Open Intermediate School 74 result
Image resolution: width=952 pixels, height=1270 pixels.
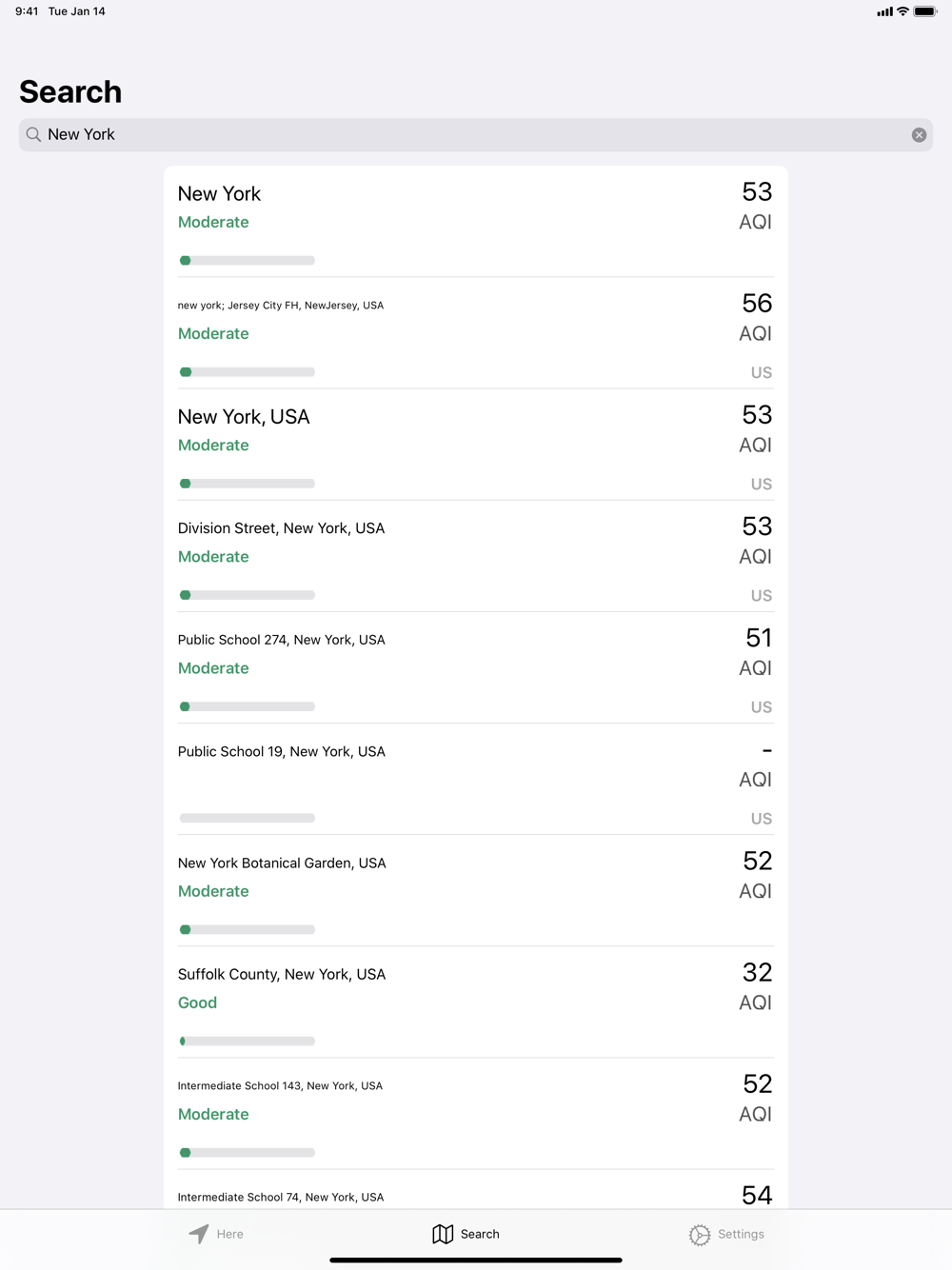[476, 1190]
